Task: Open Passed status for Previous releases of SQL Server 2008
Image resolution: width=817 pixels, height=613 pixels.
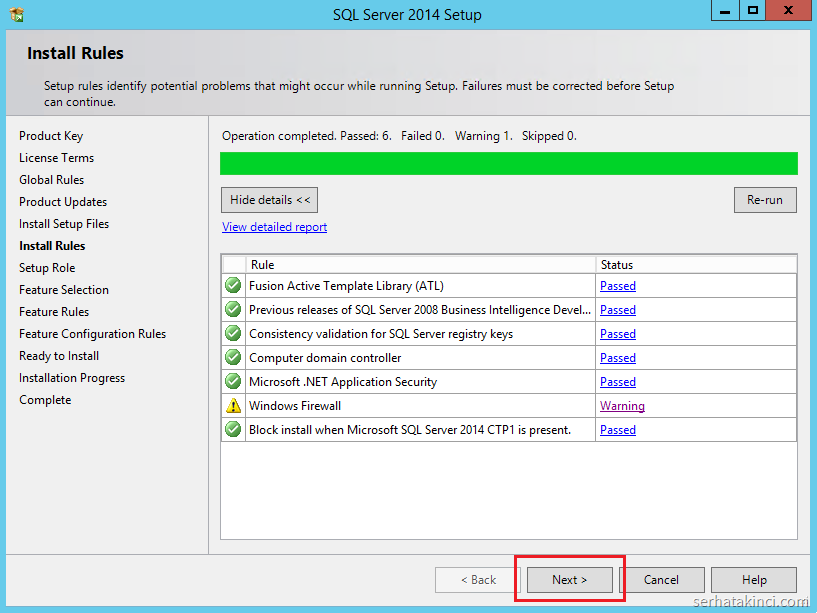Action: [x=618, y=310]
